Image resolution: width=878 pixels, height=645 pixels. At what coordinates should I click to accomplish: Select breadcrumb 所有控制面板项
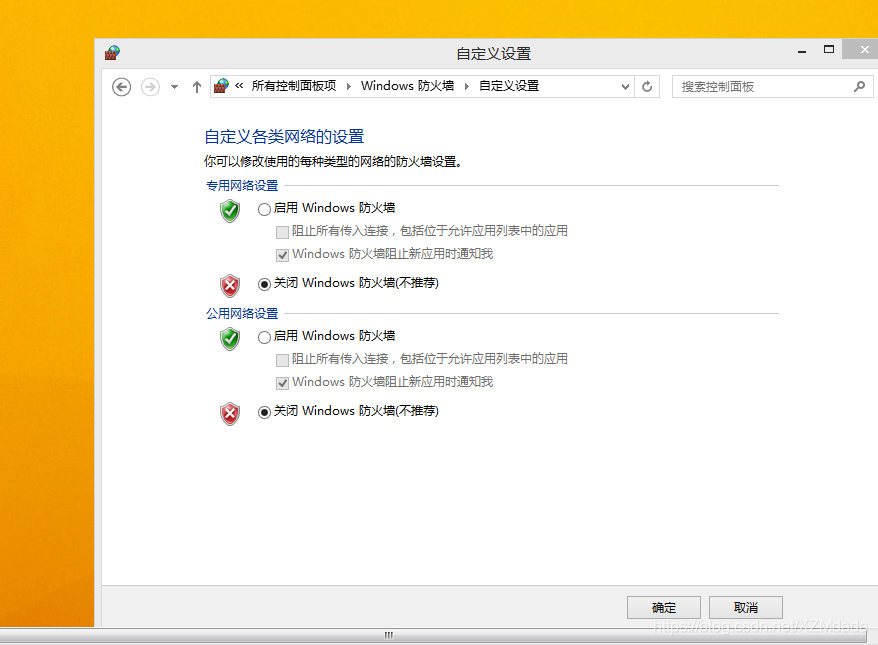tap(294, 86)
